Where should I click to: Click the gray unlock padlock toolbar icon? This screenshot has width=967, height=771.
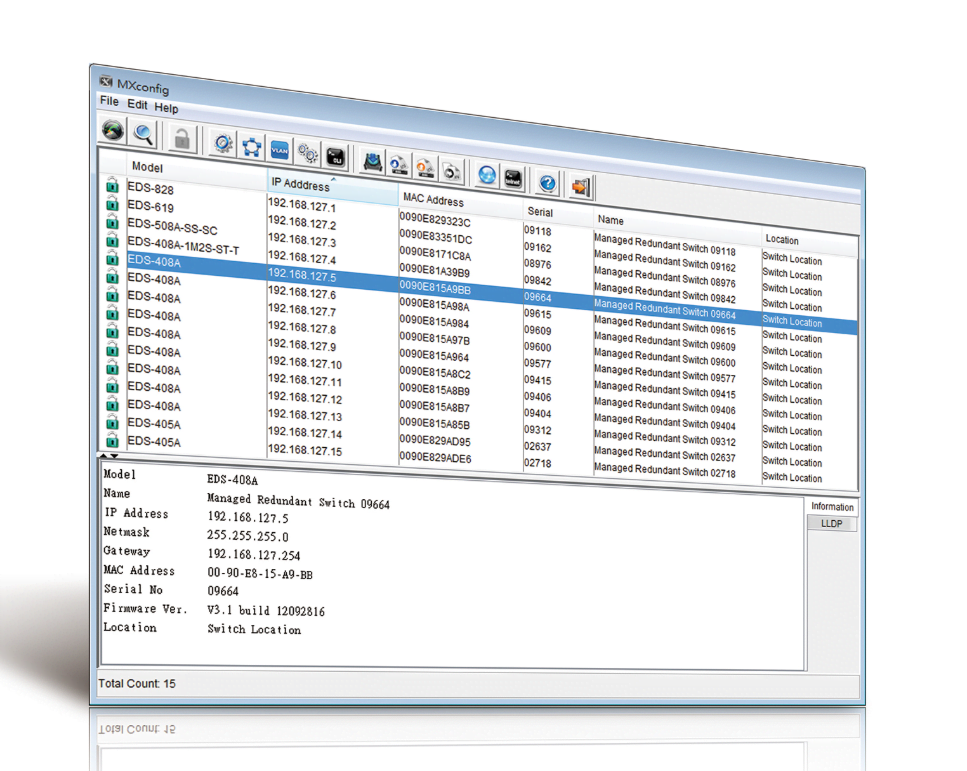(182, 139)
